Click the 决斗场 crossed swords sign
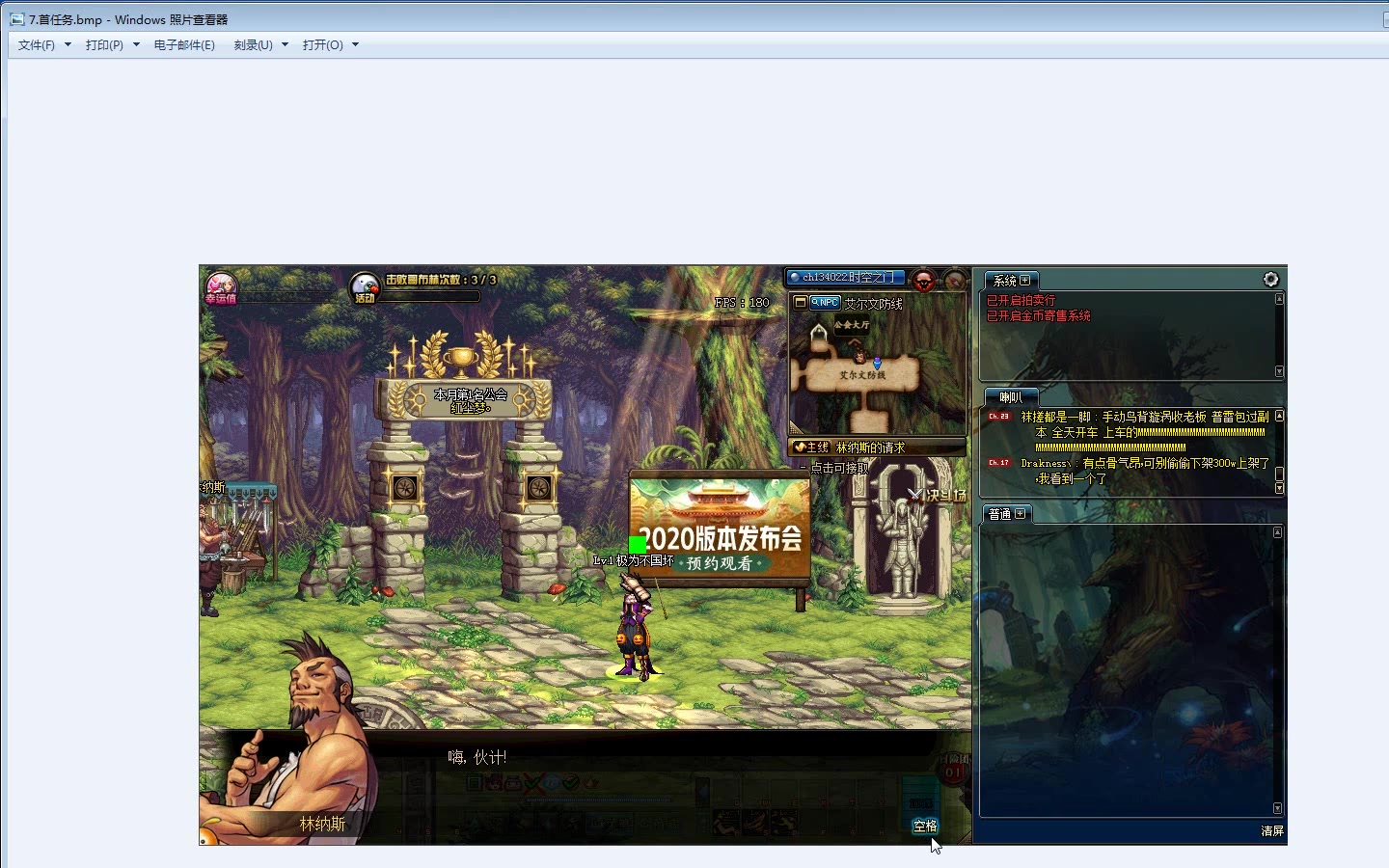The width and height of the screenshot is (1389, 868). [x=936, y=495]
